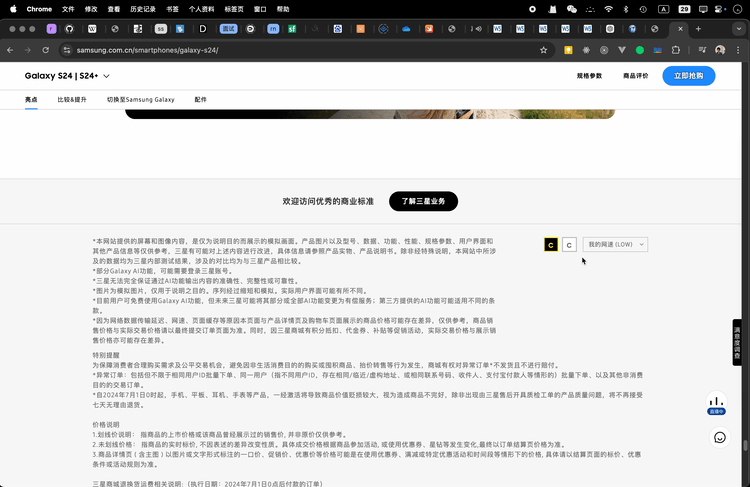750x487 pixels.
Task: Open the 满意度调查 survey side tab
Action: tap(737, 343)
